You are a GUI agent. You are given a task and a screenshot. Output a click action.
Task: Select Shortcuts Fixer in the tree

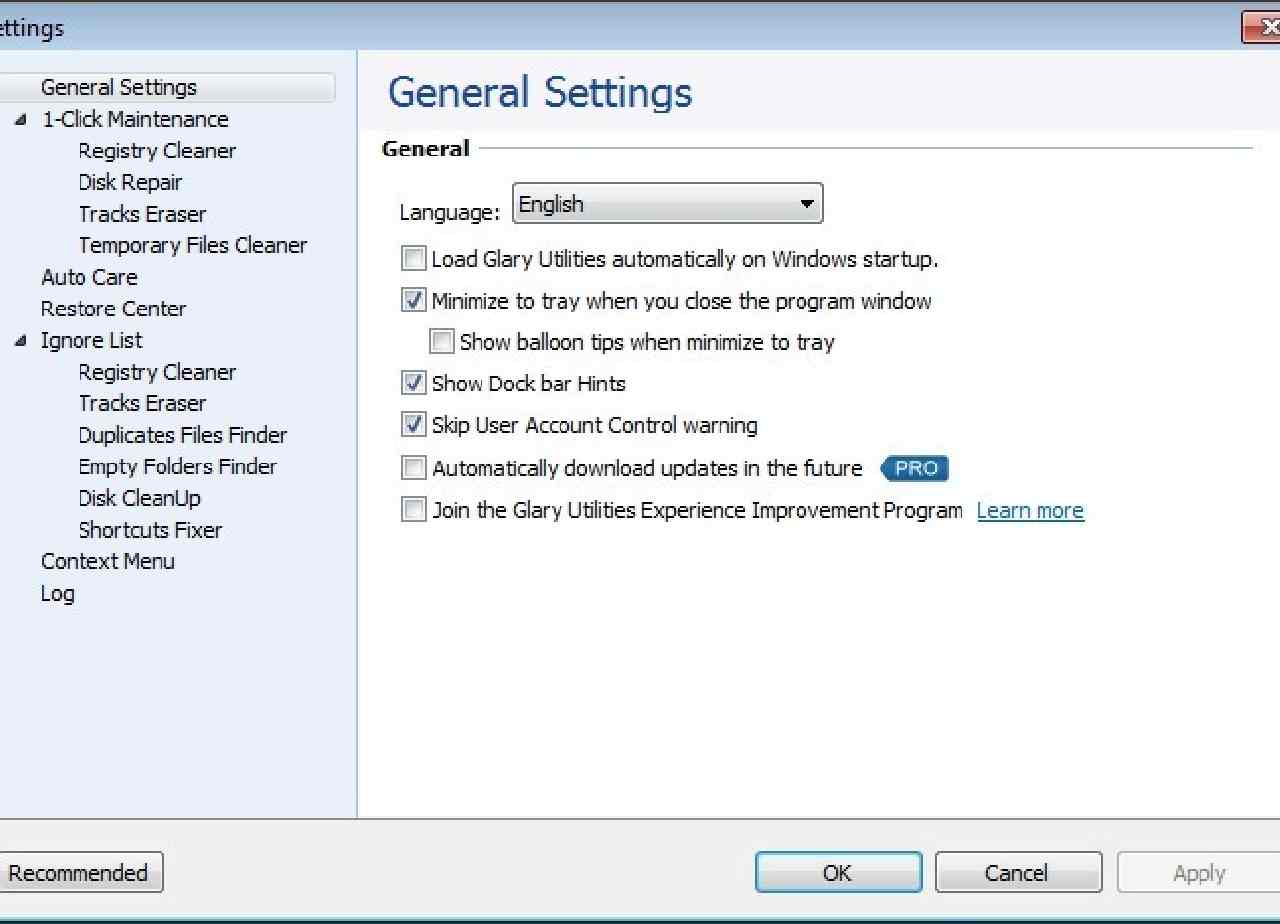click(150, 530)
